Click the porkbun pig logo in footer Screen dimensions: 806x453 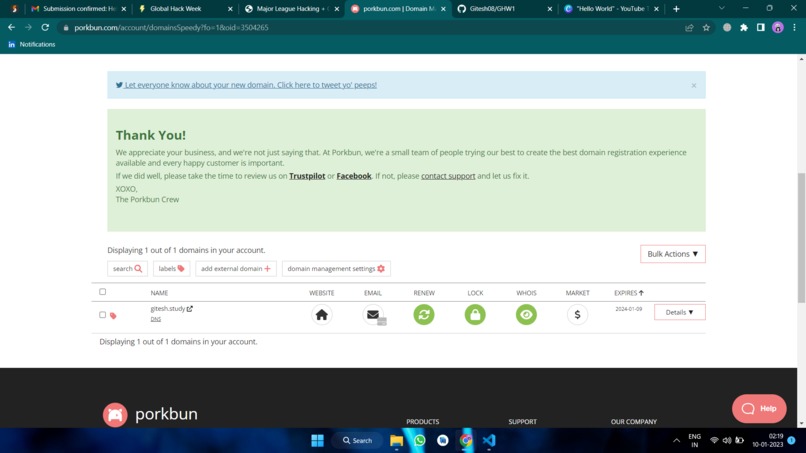click(x=115, y=414)
